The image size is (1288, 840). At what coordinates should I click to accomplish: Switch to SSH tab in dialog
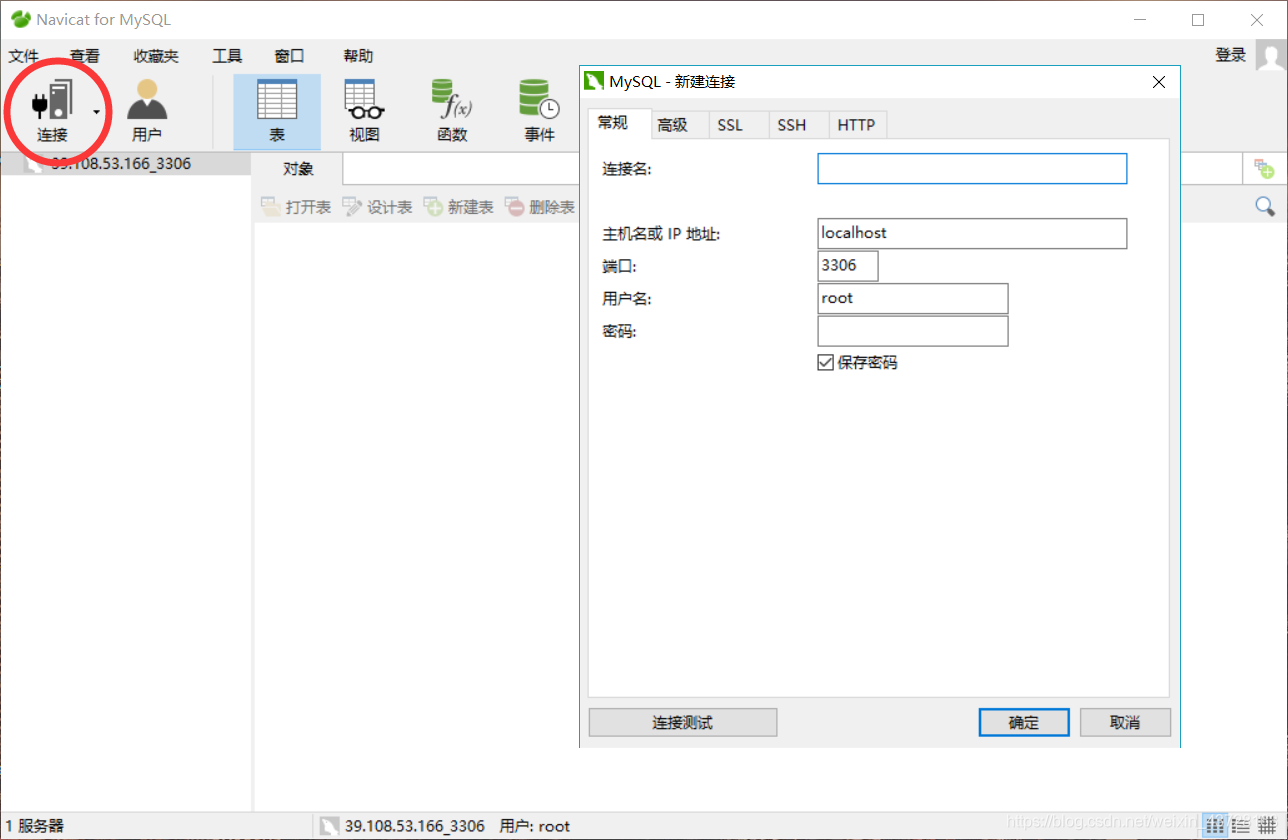click(x=792, y=125)
